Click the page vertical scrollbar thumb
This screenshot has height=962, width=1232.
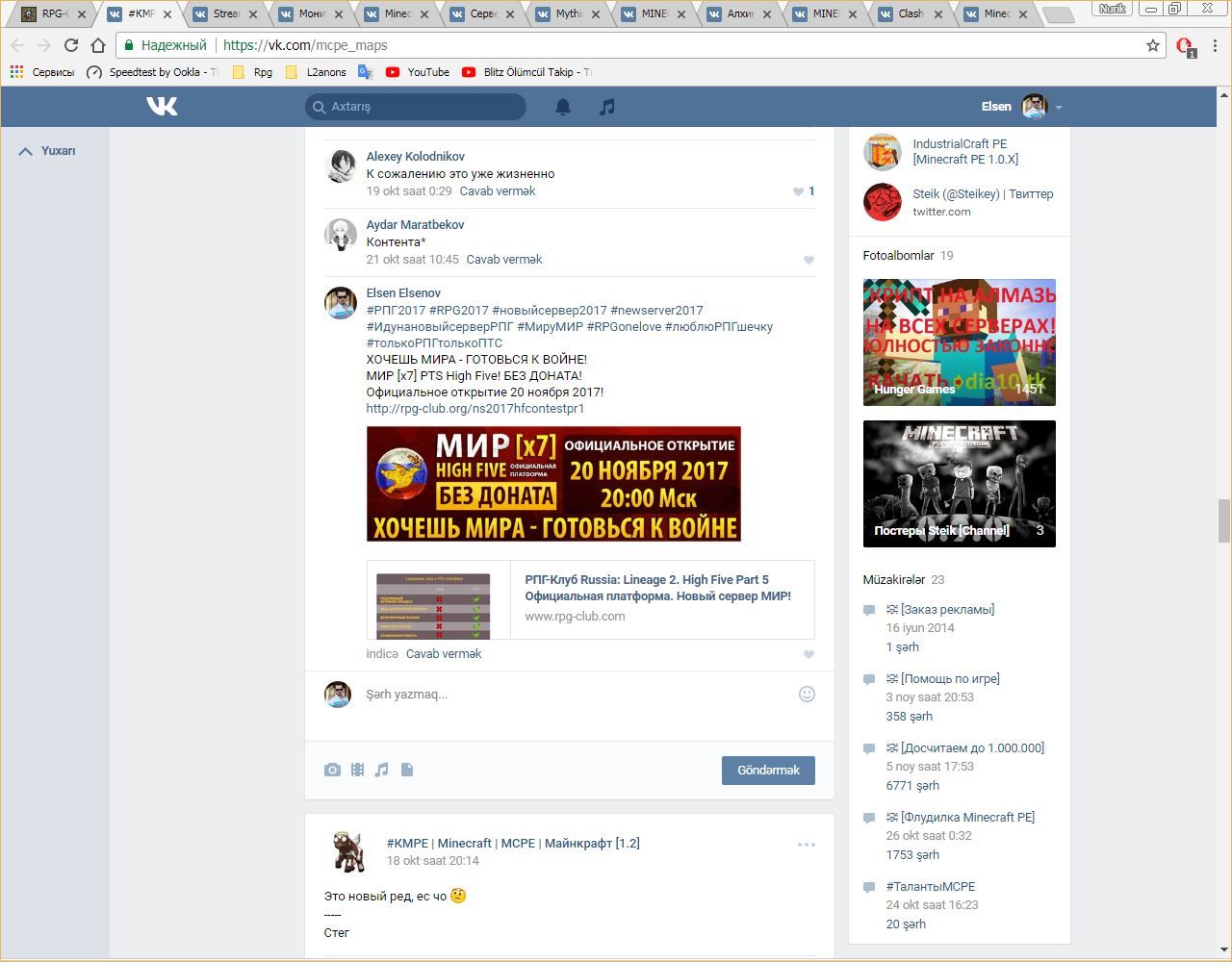click(1224, 521)
